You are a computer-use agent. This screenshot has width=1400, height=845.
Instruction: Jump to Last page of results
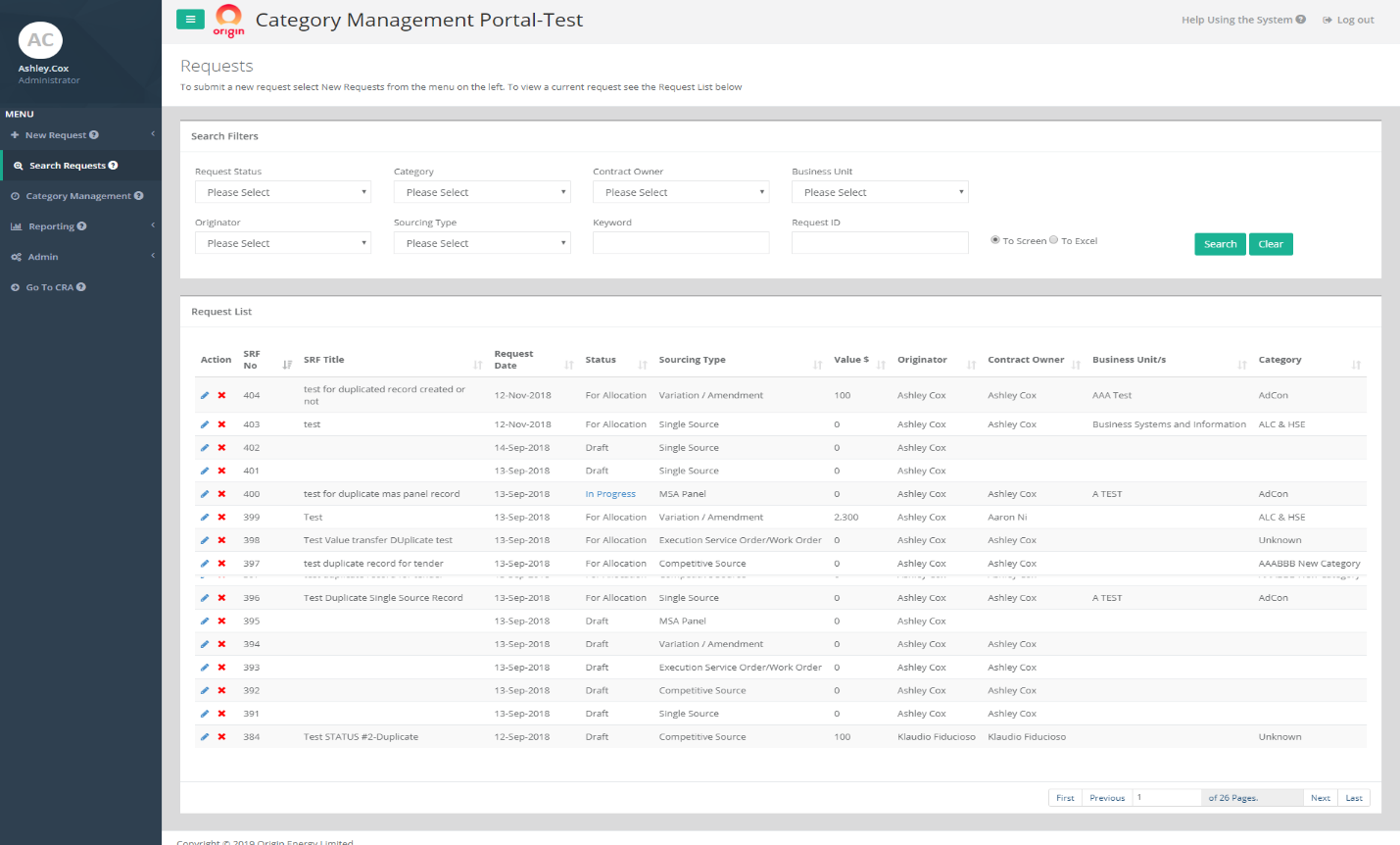pos(1354,798)
